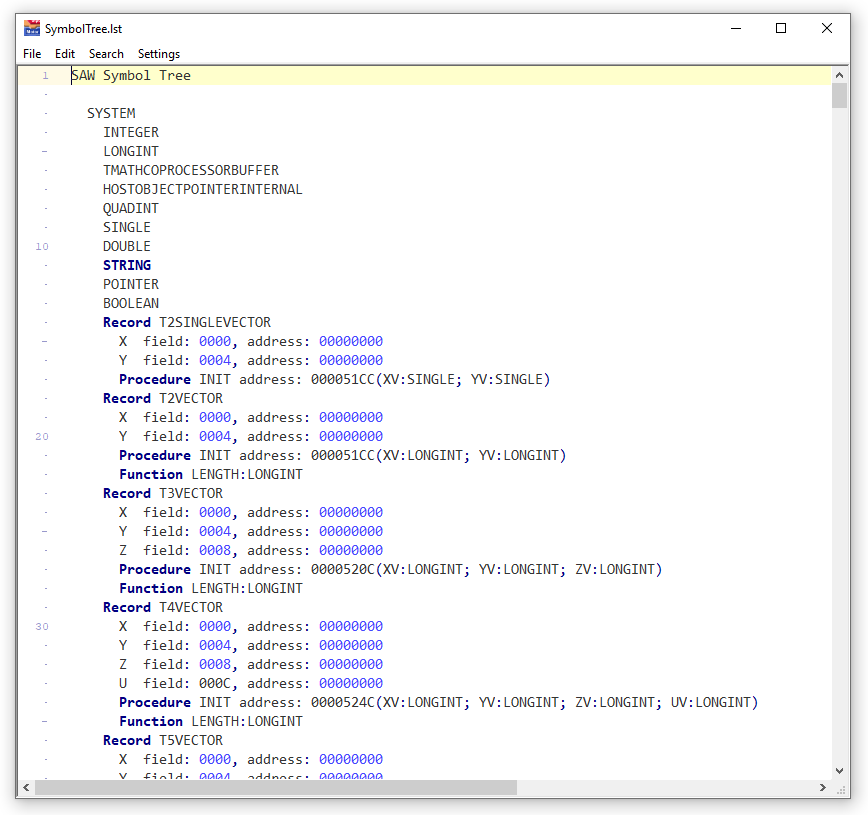This screenshot has height=815, width=868.
Task: Click the vertical scrollbar down arrow
Action: [x=839, y=771]
